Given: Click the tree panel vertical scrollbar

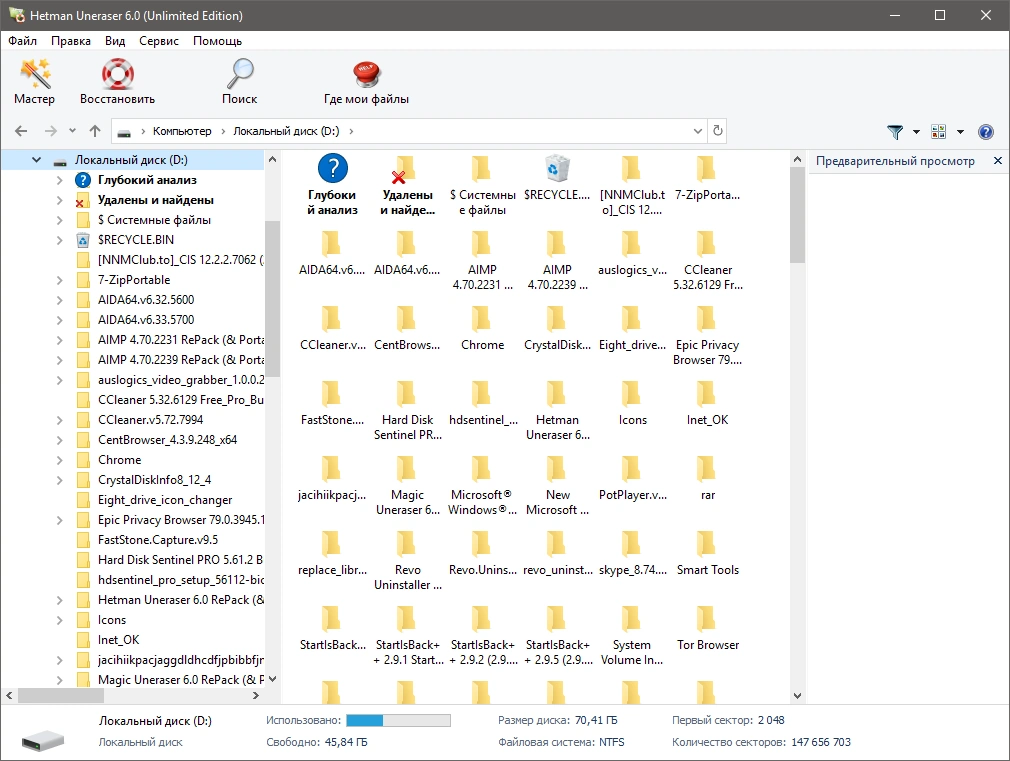Looking at the screenshot, I should pos(272,298).
